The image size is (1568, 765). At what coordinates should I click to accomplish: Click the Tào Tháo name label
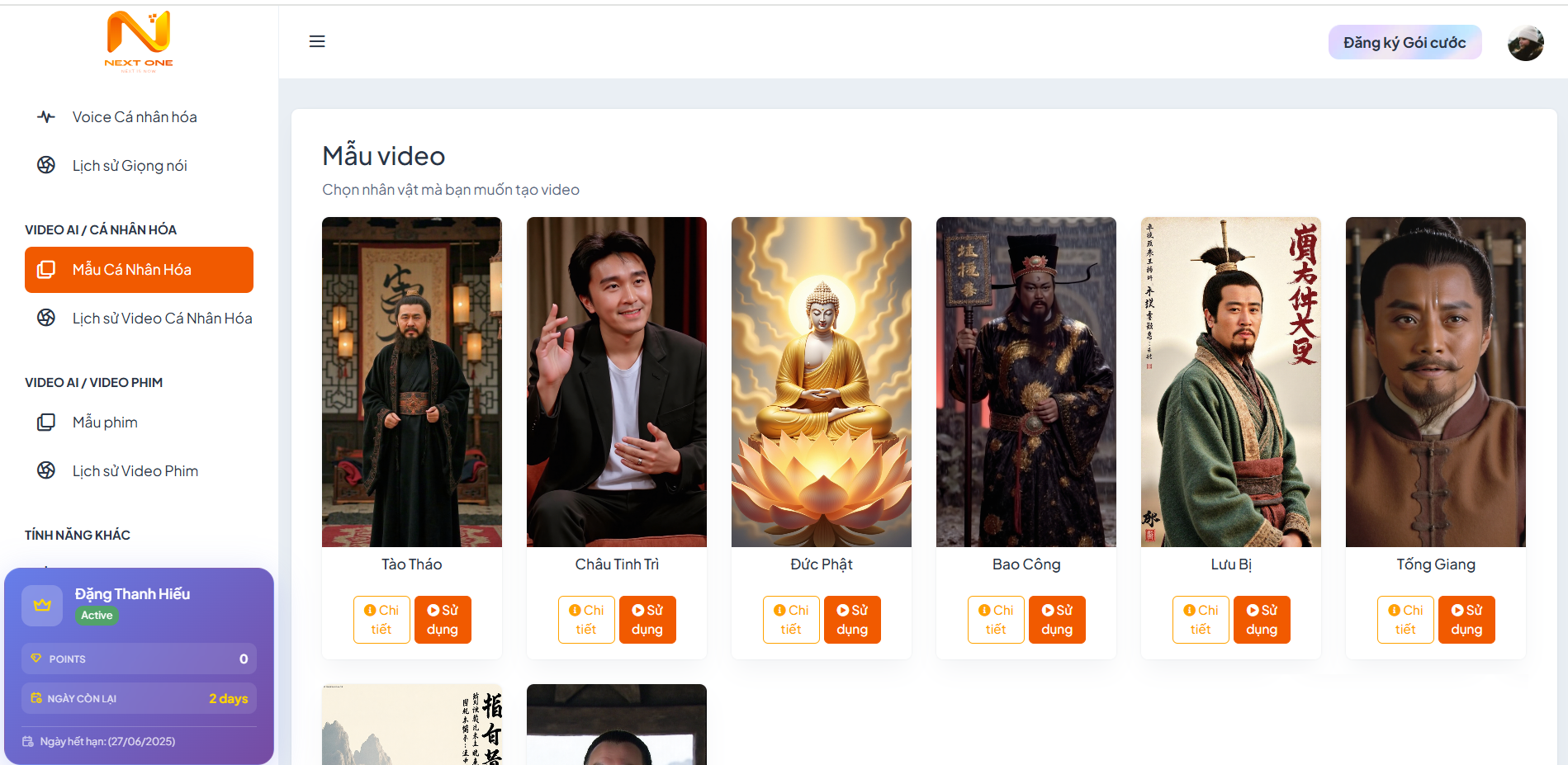click(412, 564)
